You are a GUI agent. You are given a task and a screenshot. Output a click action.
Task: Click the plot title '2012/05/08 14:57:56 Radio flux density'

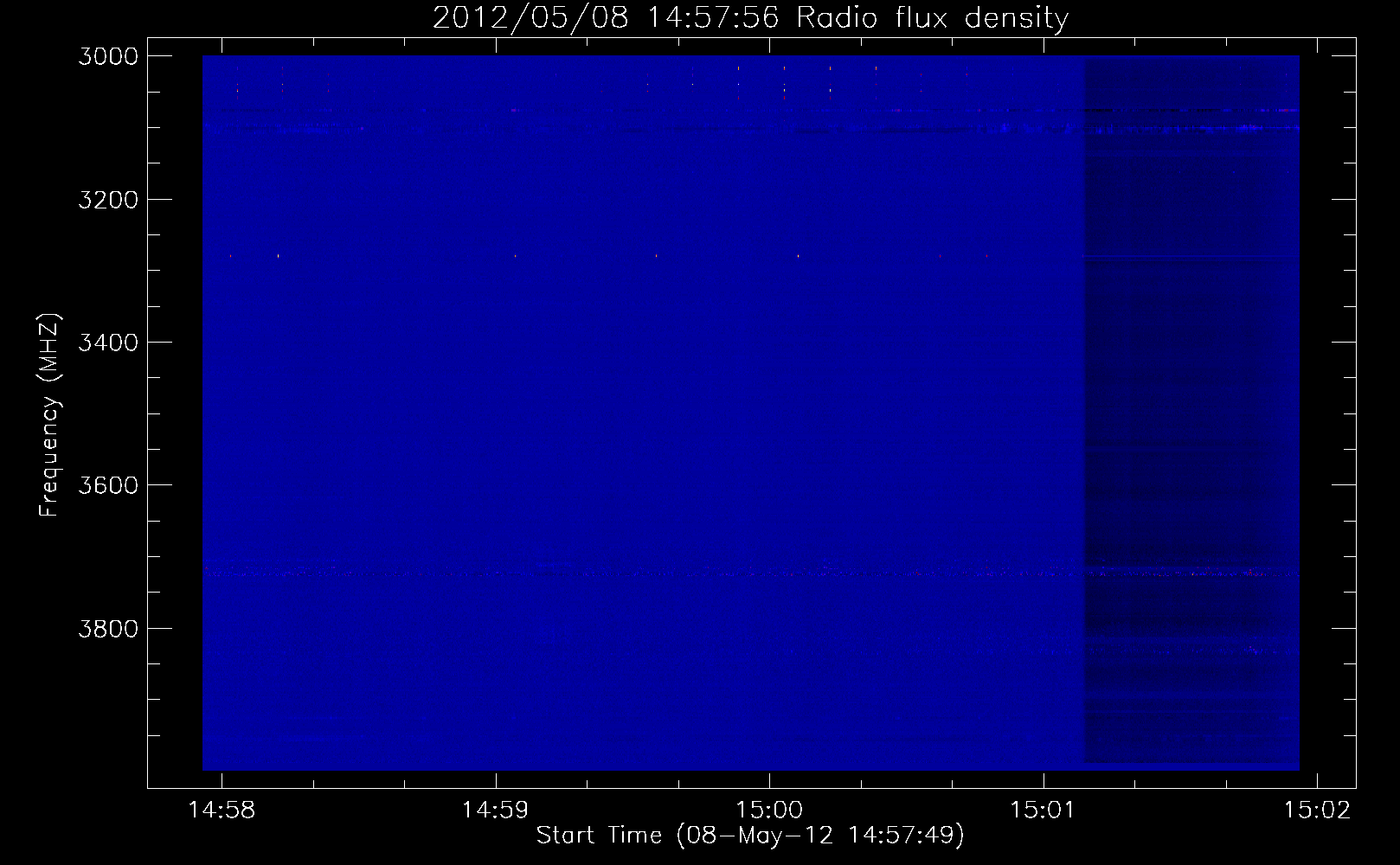point(750,17)
